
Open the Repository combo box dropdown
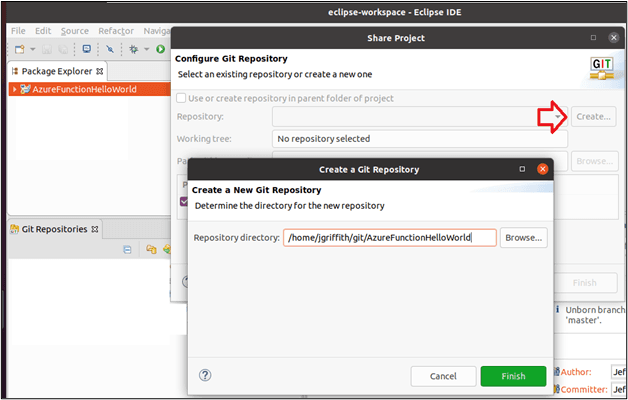pyautogui.click(x=558, y=117)
